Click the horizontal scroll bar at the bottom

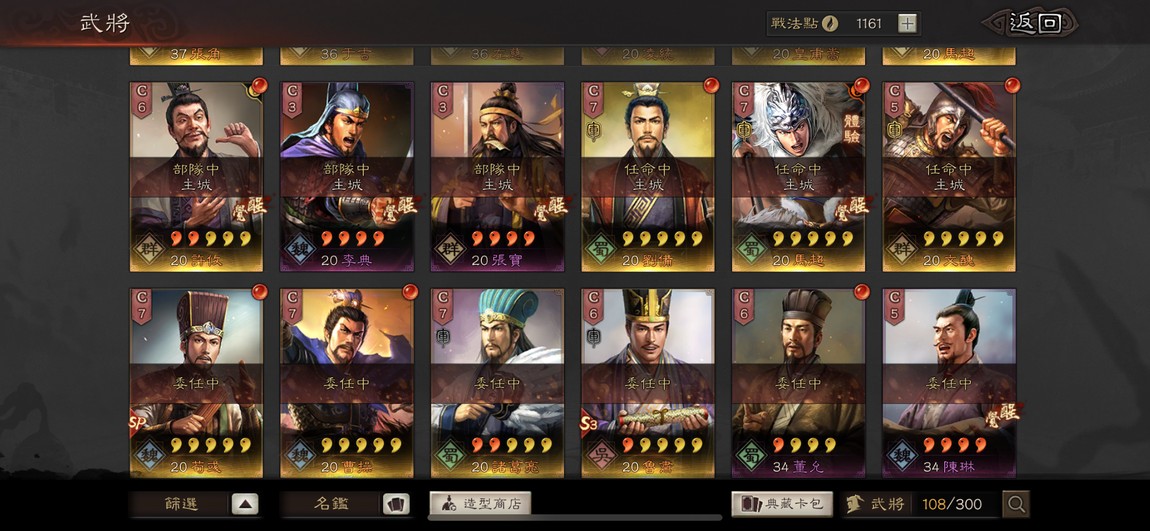pyautogui.click(x=574, y=518)
